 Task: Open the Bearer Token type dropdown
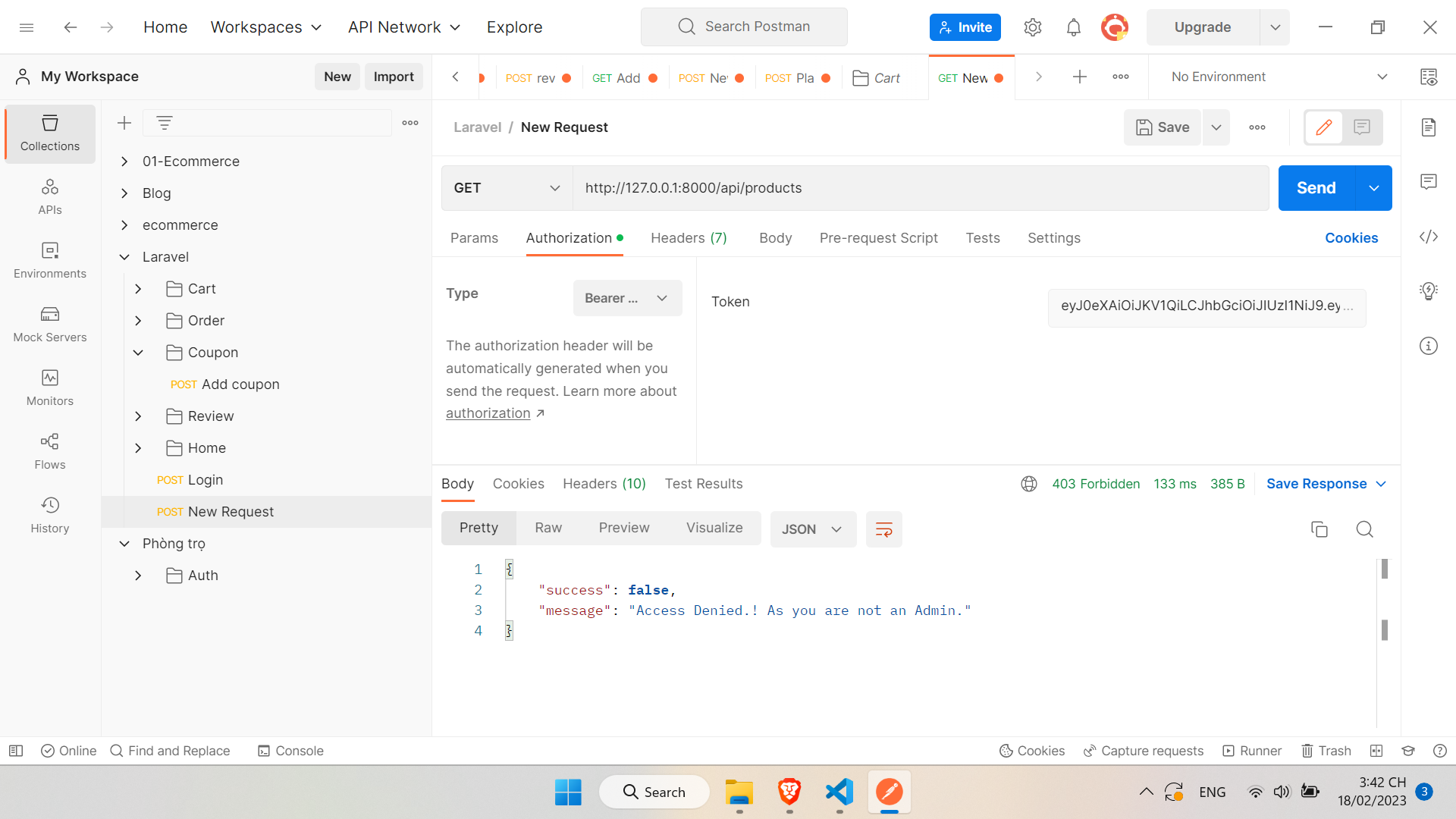coord(627,298)
